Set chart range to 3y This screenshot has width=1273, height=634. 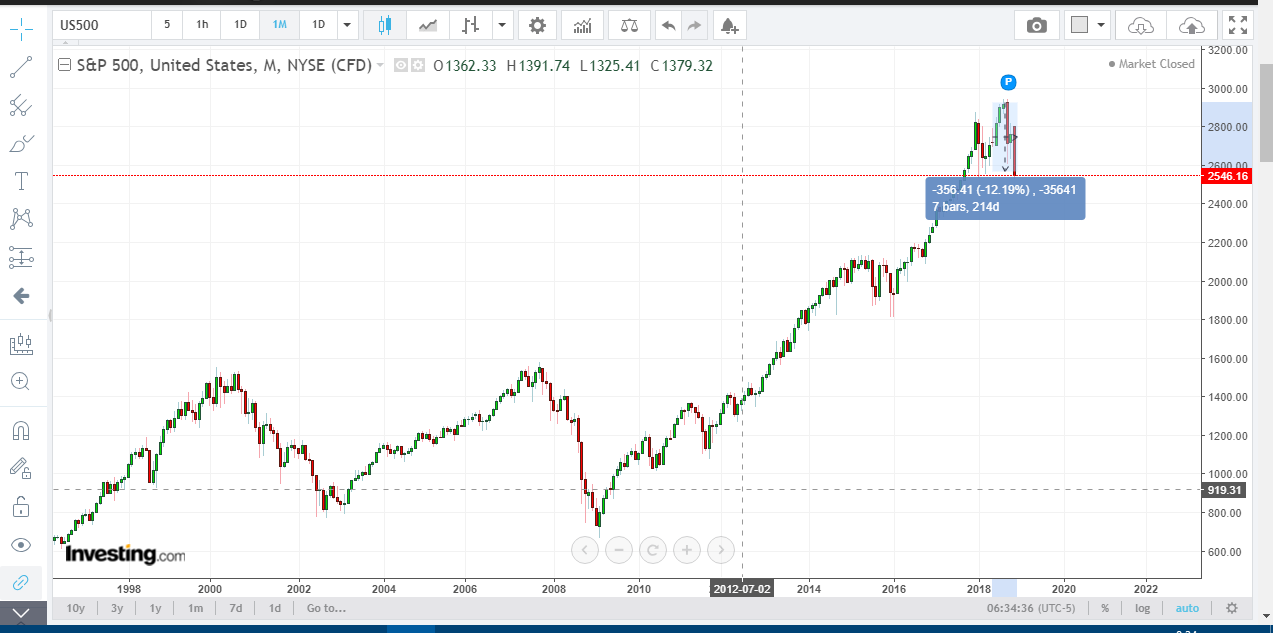117,608
